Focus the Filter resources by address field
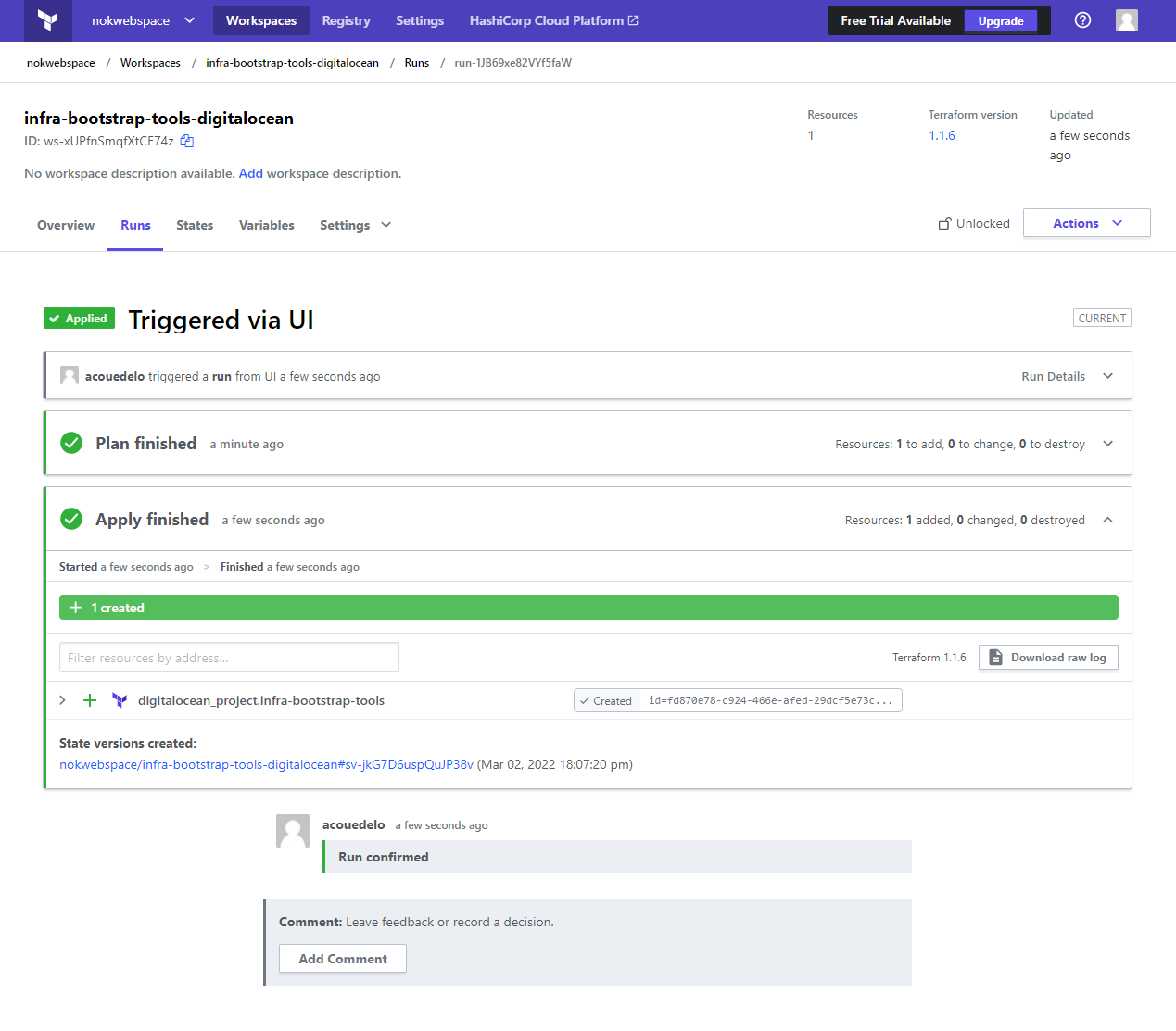 229,658
